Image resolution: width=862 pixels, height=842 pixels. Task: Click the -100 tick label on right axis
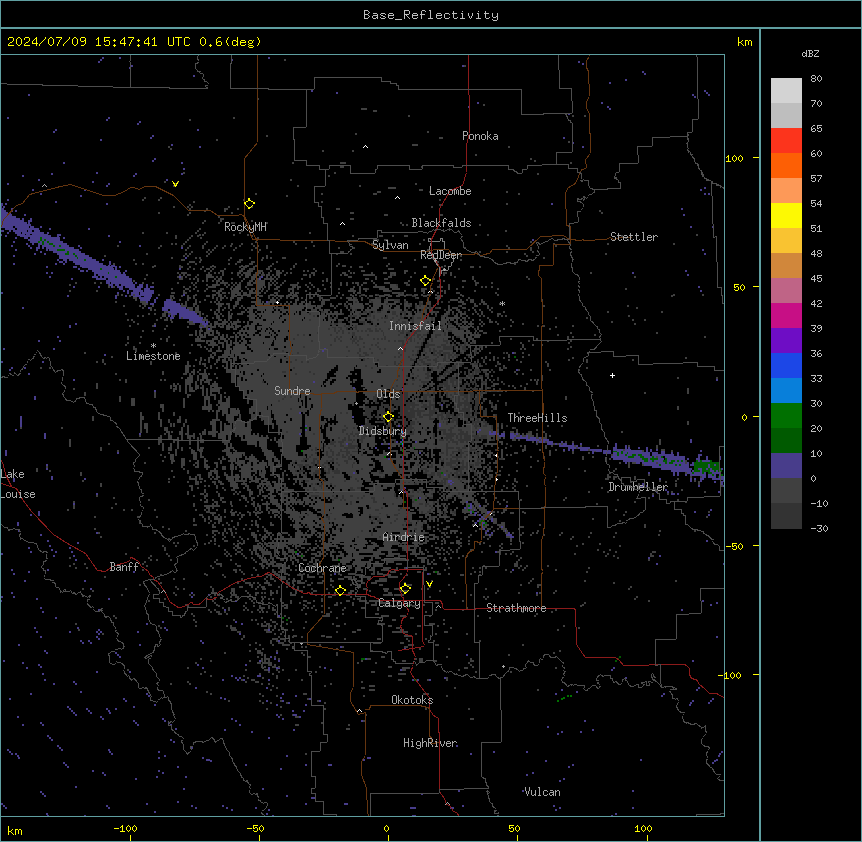[x=731, y=675]
